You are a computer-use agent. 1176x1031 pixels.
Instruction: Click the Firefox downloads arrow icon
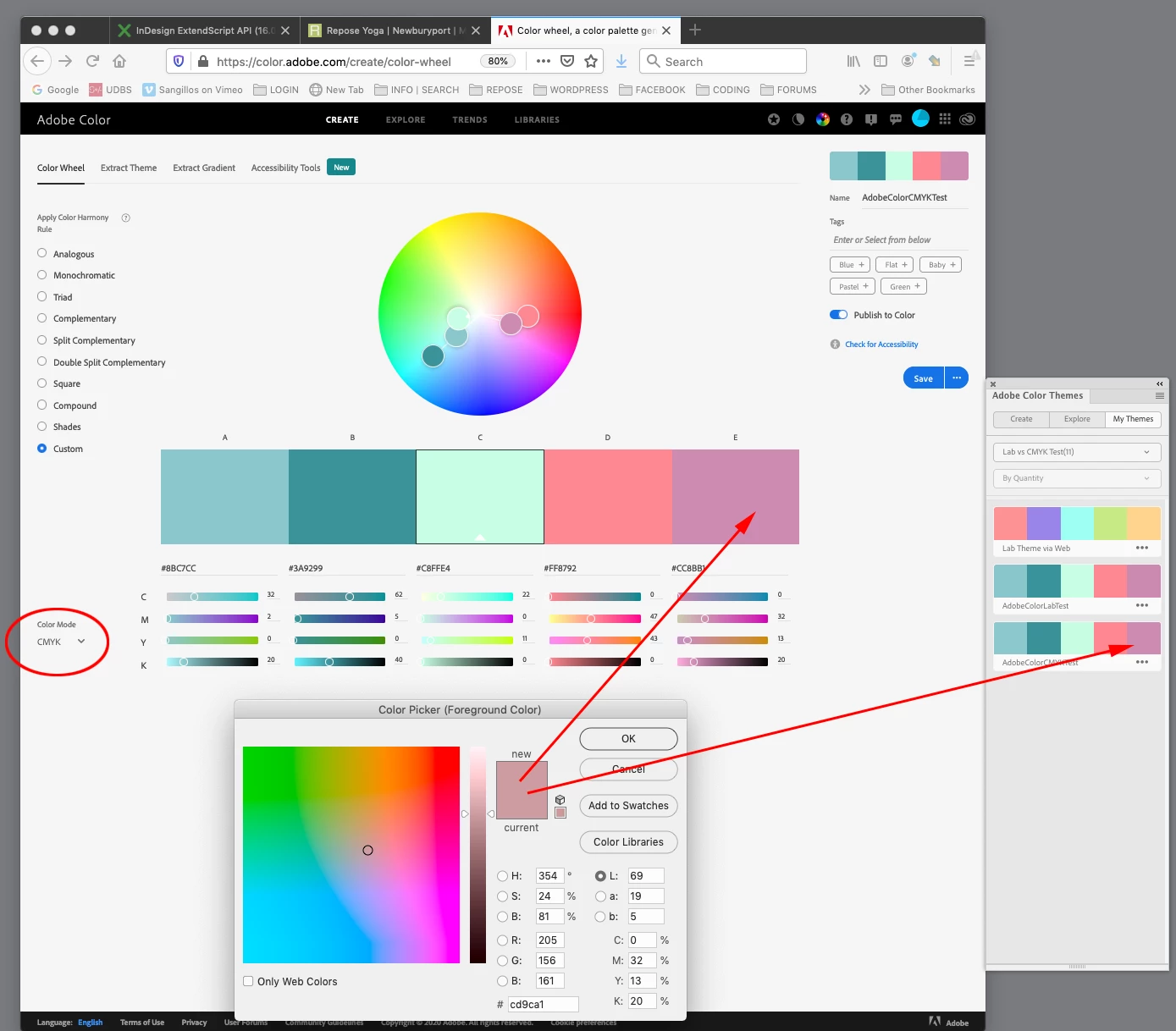[621, 61]
